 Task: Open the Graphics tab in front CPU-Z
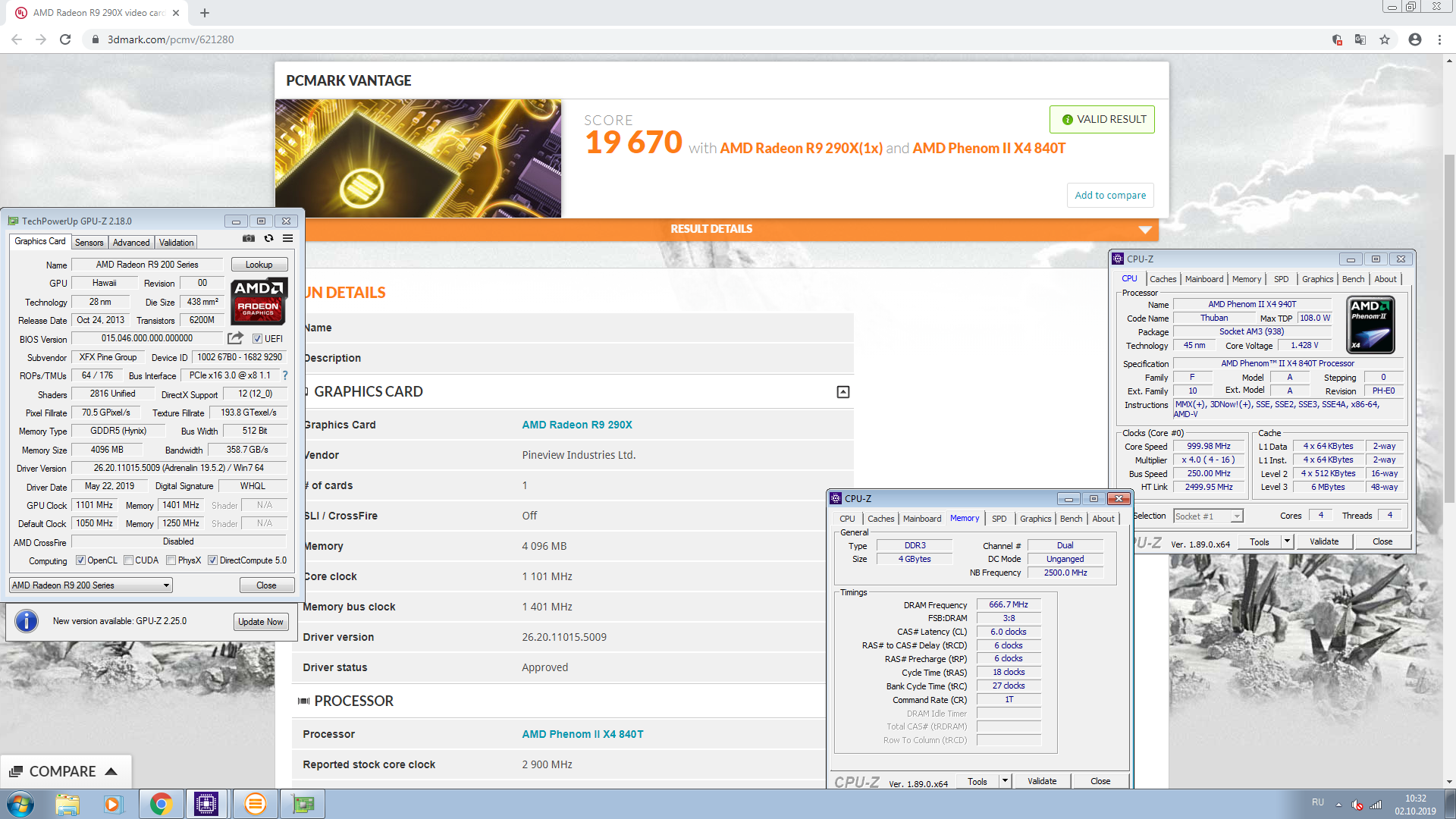pyautogui.click(x=1035, y=519)
